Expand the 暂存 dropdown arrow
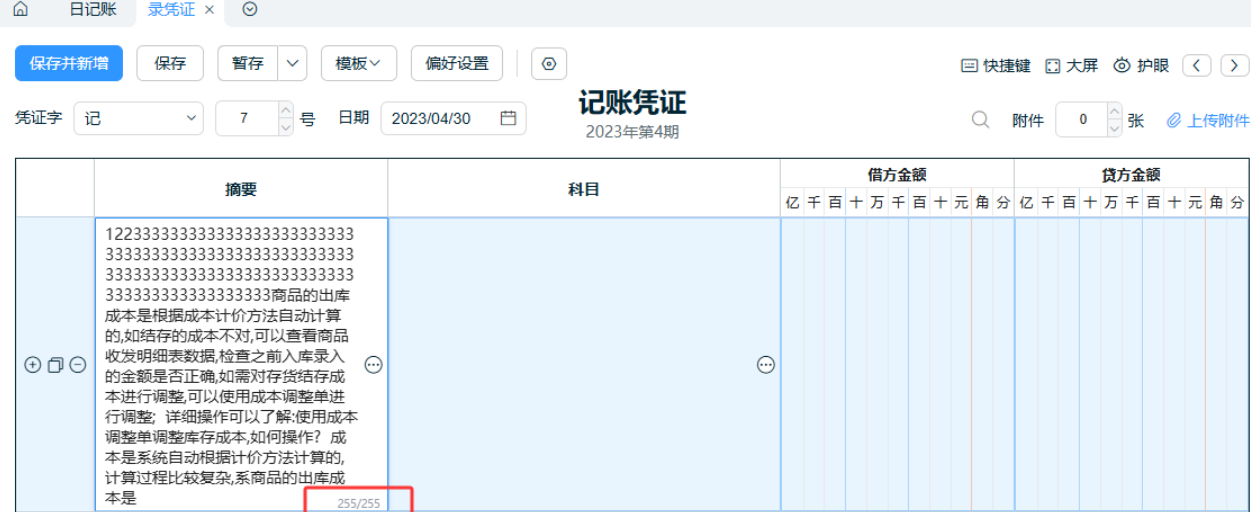 [x=292, y=63]
